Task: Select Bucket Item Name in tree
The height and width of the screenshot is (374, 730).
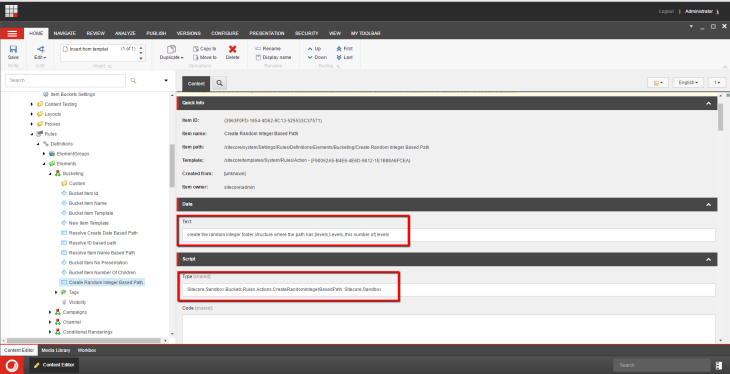Action: click(x=84, y=203)
